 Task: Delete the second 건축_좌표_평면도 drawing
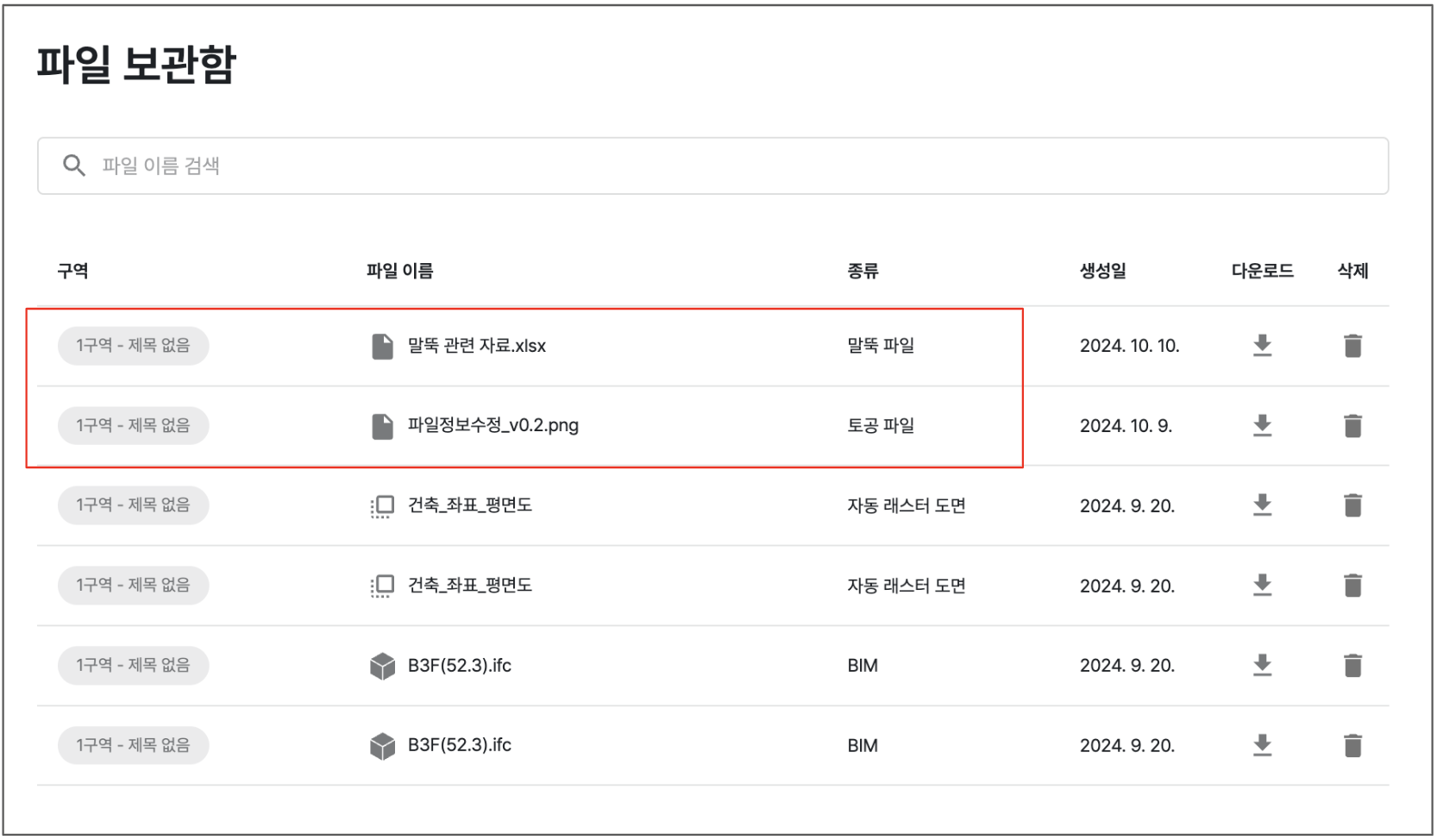[1352, 586]
